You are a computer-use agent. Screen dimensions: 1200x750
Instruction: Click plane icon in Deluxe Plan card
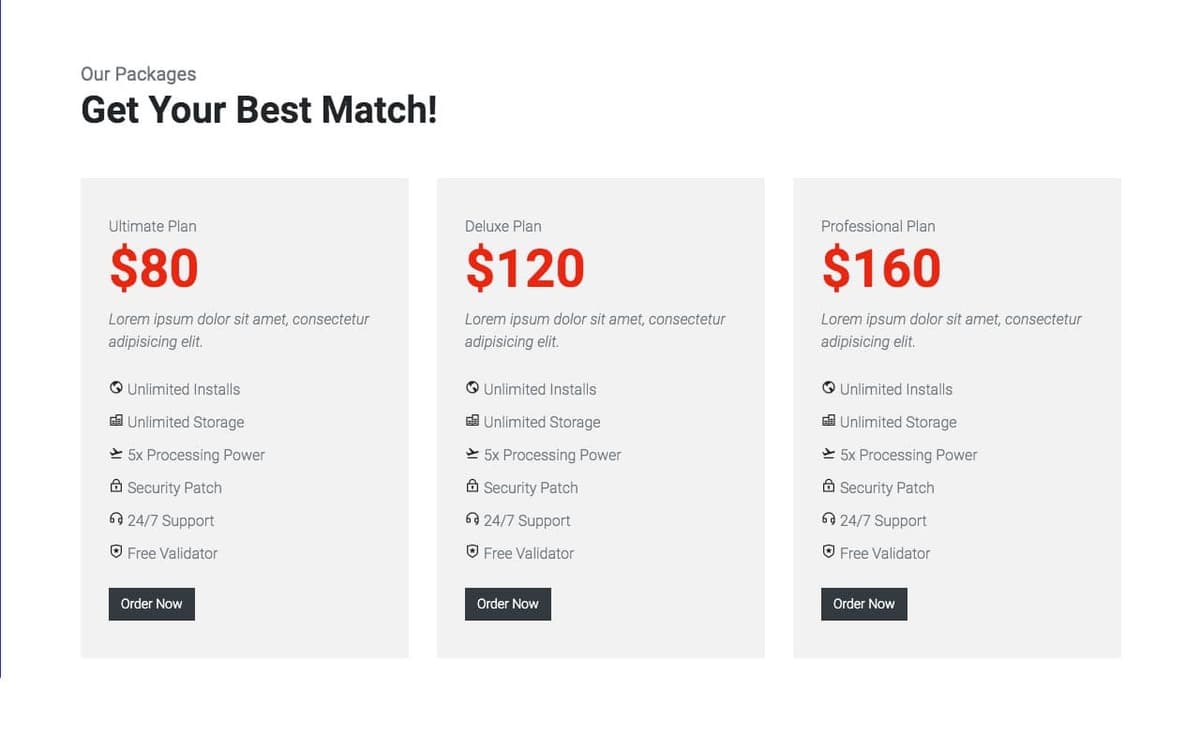tap(472, 454)
